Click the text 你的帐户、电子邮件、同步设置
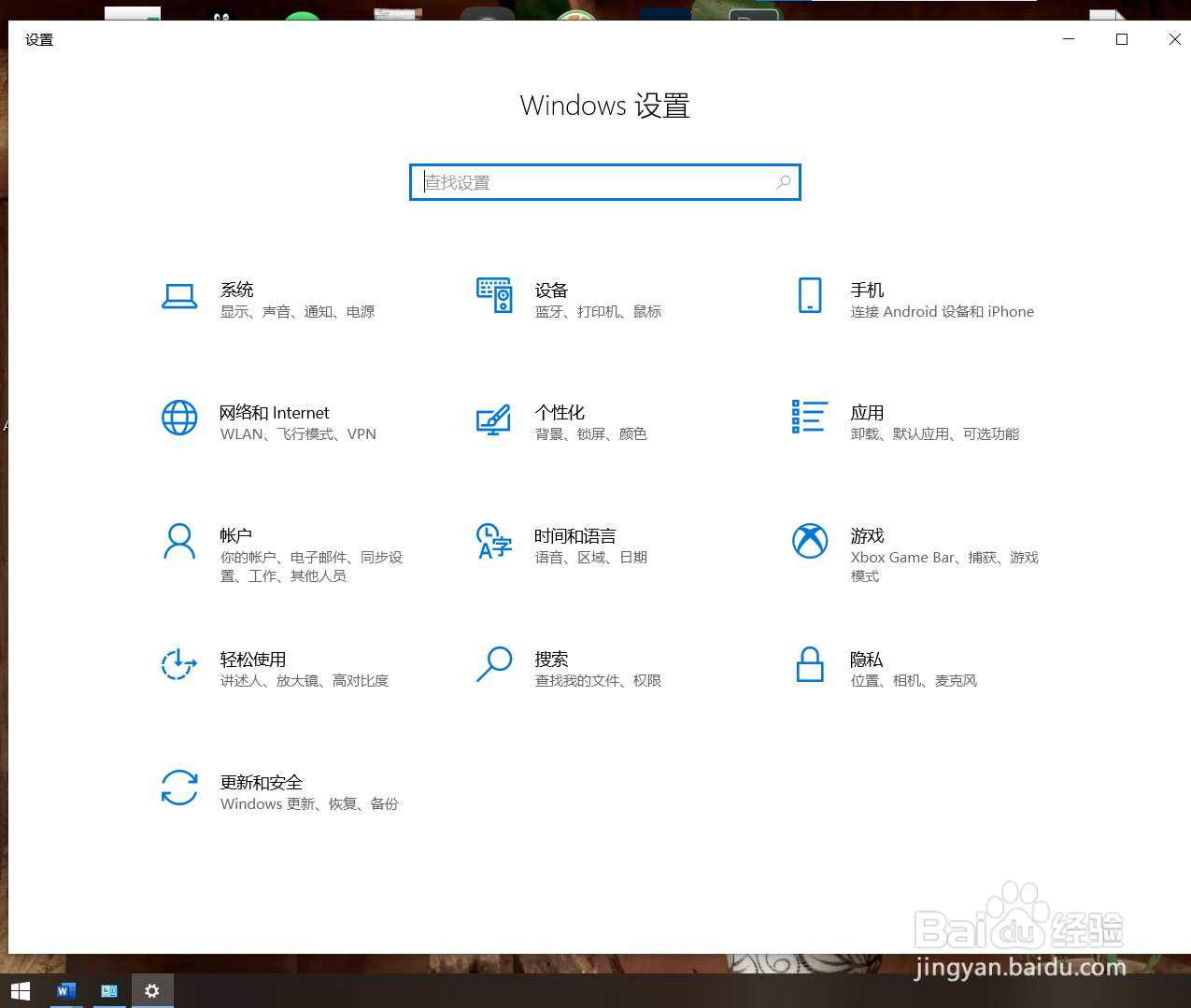The image size is (1191, 1008). 311,567
